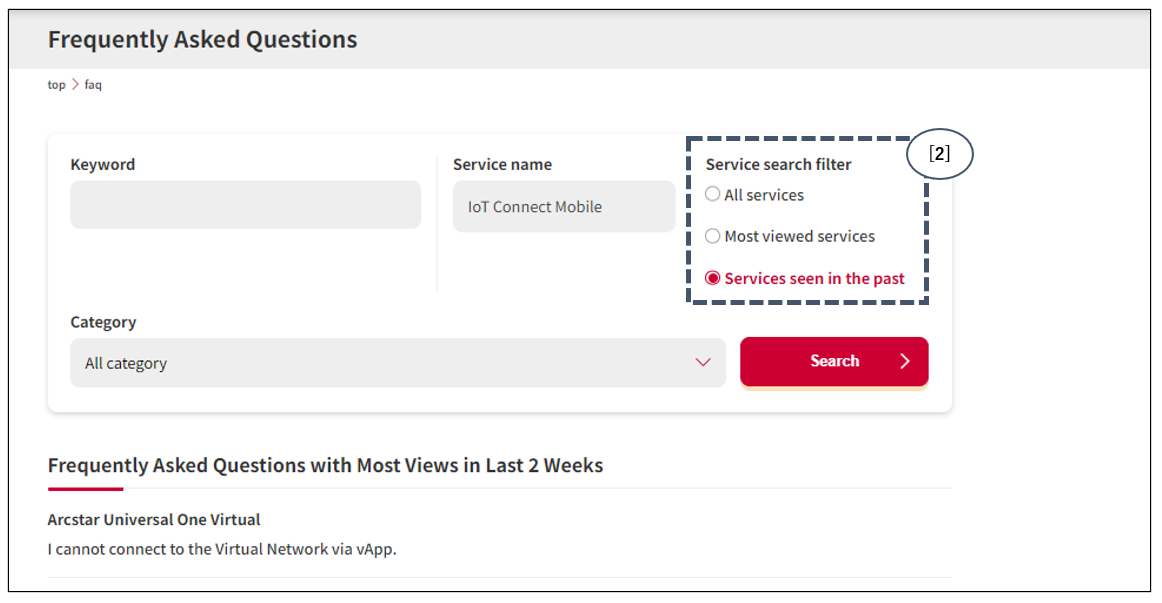Click the "Keyword" field label

click(102, 165)
